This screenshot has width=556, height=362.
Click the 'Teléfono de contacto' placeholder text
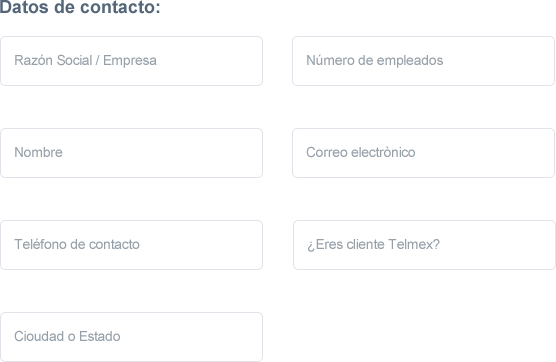point(77,244)
